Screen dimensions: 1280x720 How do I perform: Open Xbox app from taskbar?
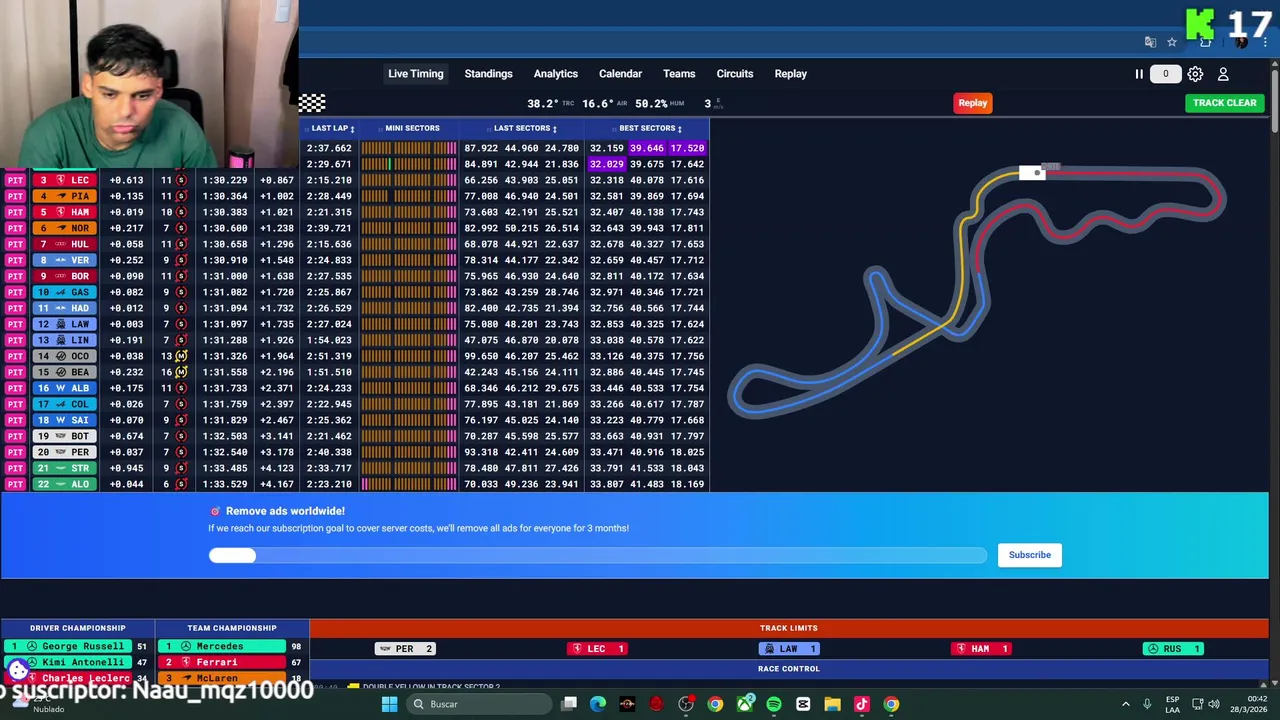click(744, 704)
